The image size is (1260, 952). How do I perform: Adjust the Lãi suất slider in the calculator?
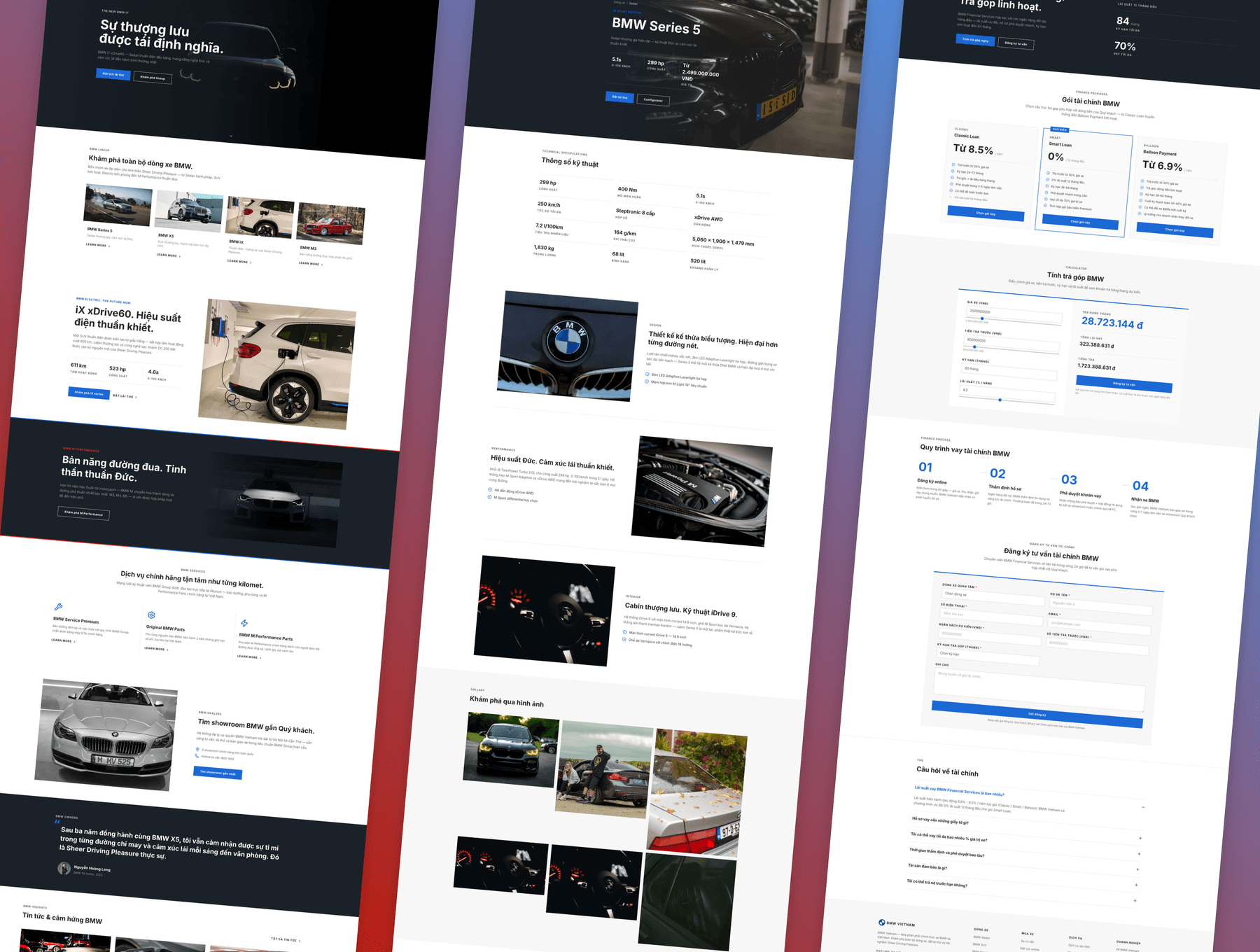click(1000, 400)
